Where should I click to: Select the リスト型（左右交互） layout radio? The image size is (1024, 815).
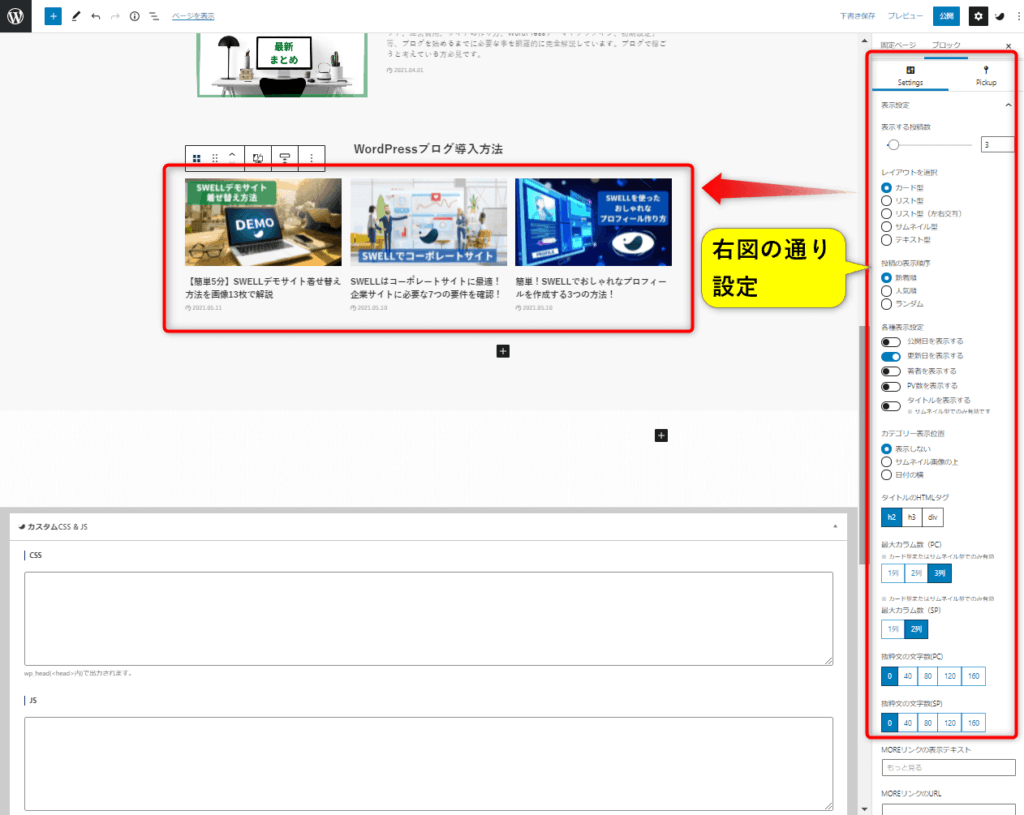click(886, 214)
